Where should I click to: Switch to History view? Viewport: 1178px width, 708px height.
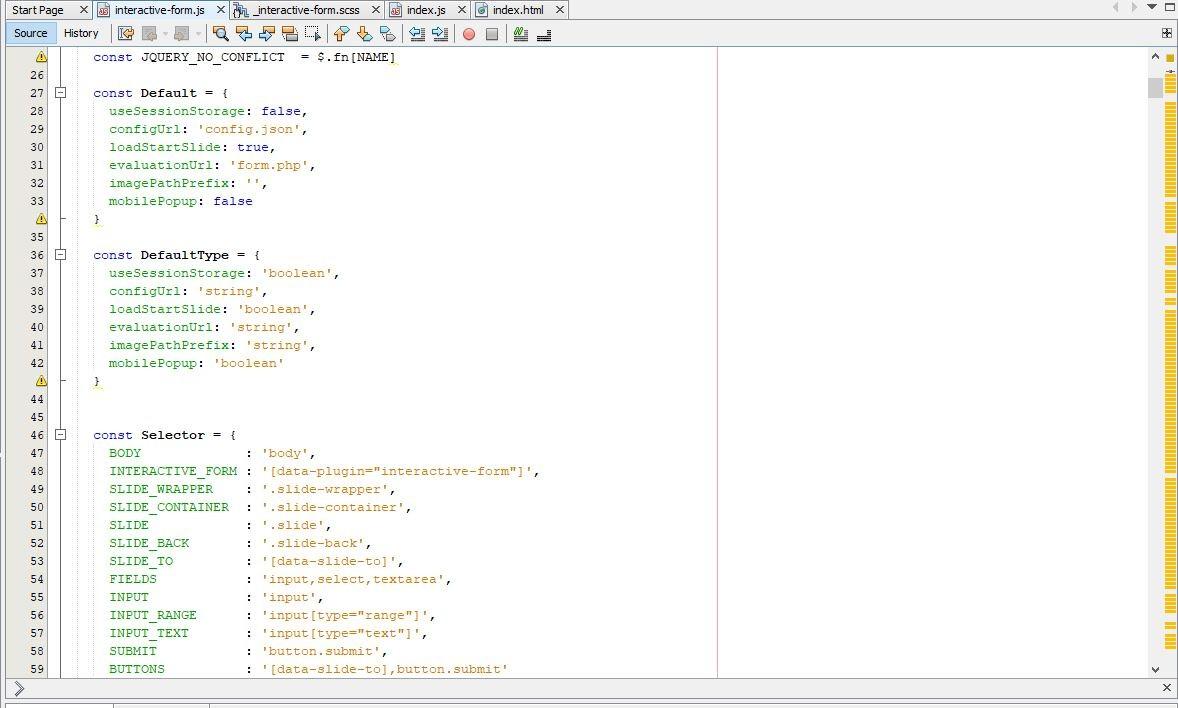pos(81,33)
